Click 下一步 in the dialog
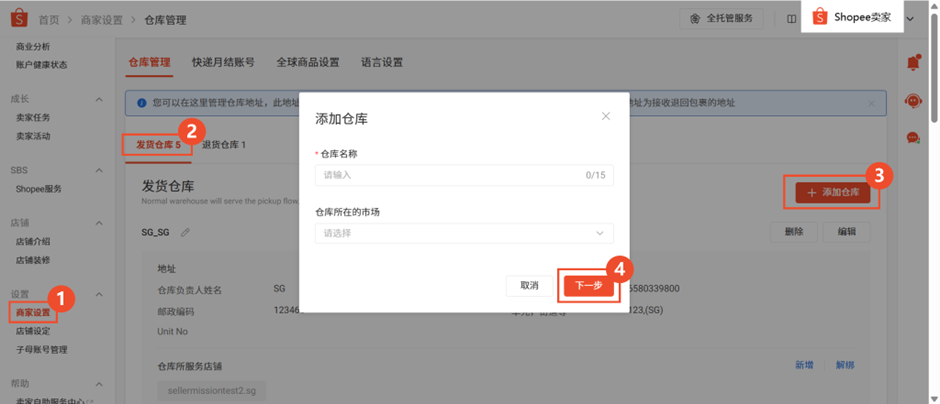The height and width of the screenshot is (404, 940). [x=589, y=286]
